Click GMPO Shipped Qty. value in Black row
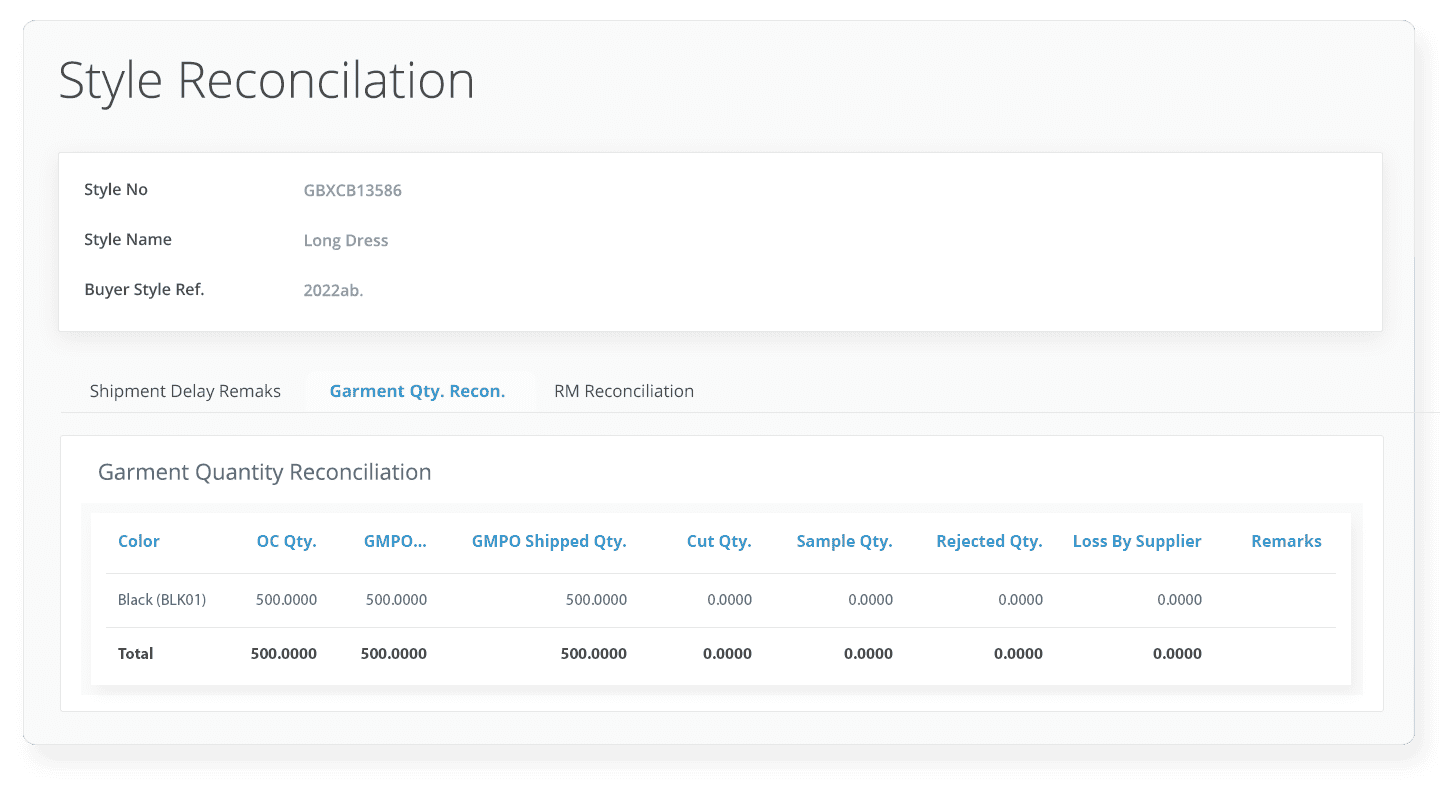The image size is (1440, 792). pyautogui.click(x=596, y=600)
